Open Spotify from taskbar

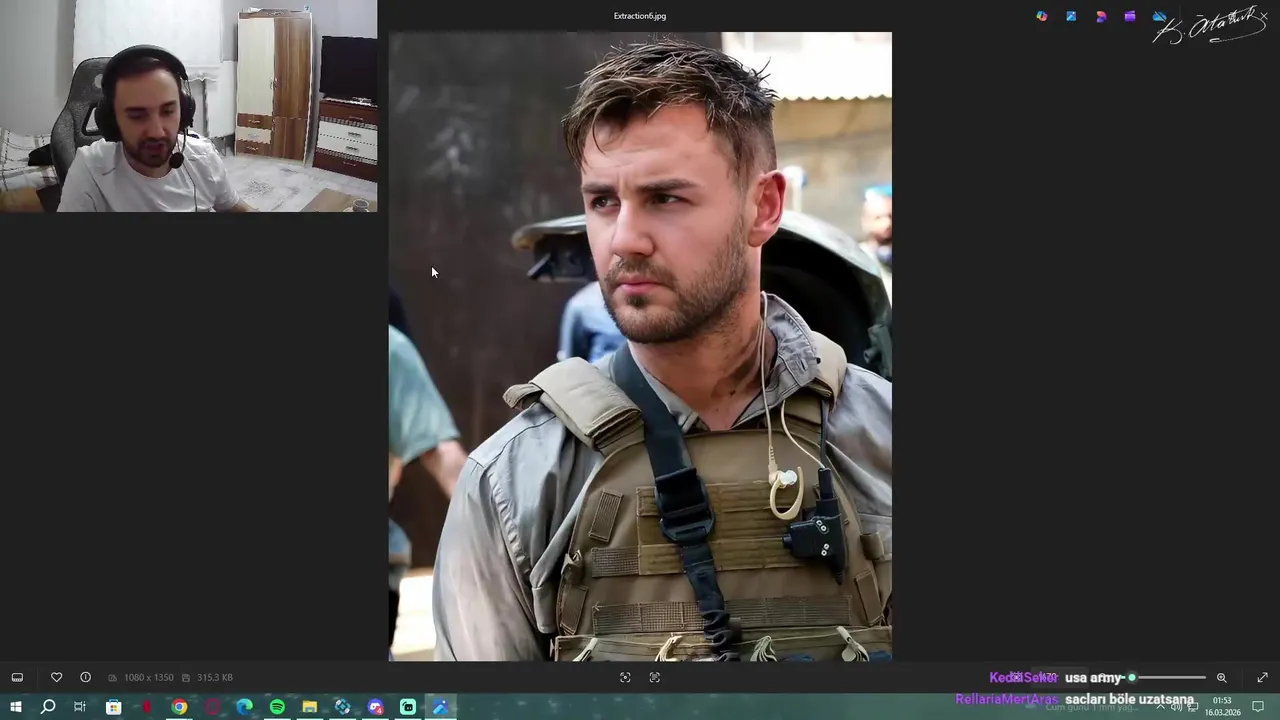277,707
